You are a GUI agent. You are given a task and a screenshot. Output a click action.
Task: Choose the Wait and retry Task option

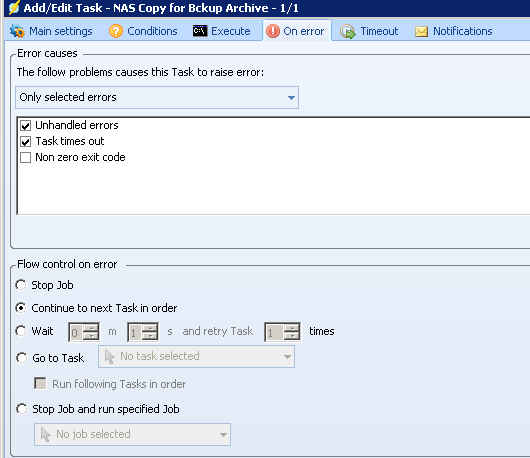click(21, 331)
